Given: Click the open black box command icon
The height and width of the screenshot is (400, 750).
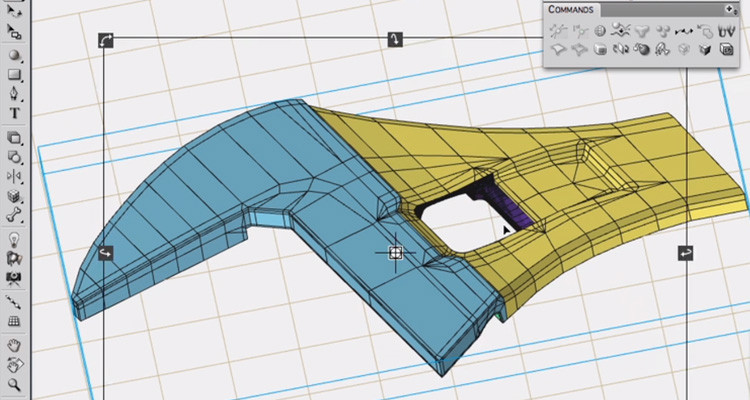Looking at the screenshot, I should [705, 49].
